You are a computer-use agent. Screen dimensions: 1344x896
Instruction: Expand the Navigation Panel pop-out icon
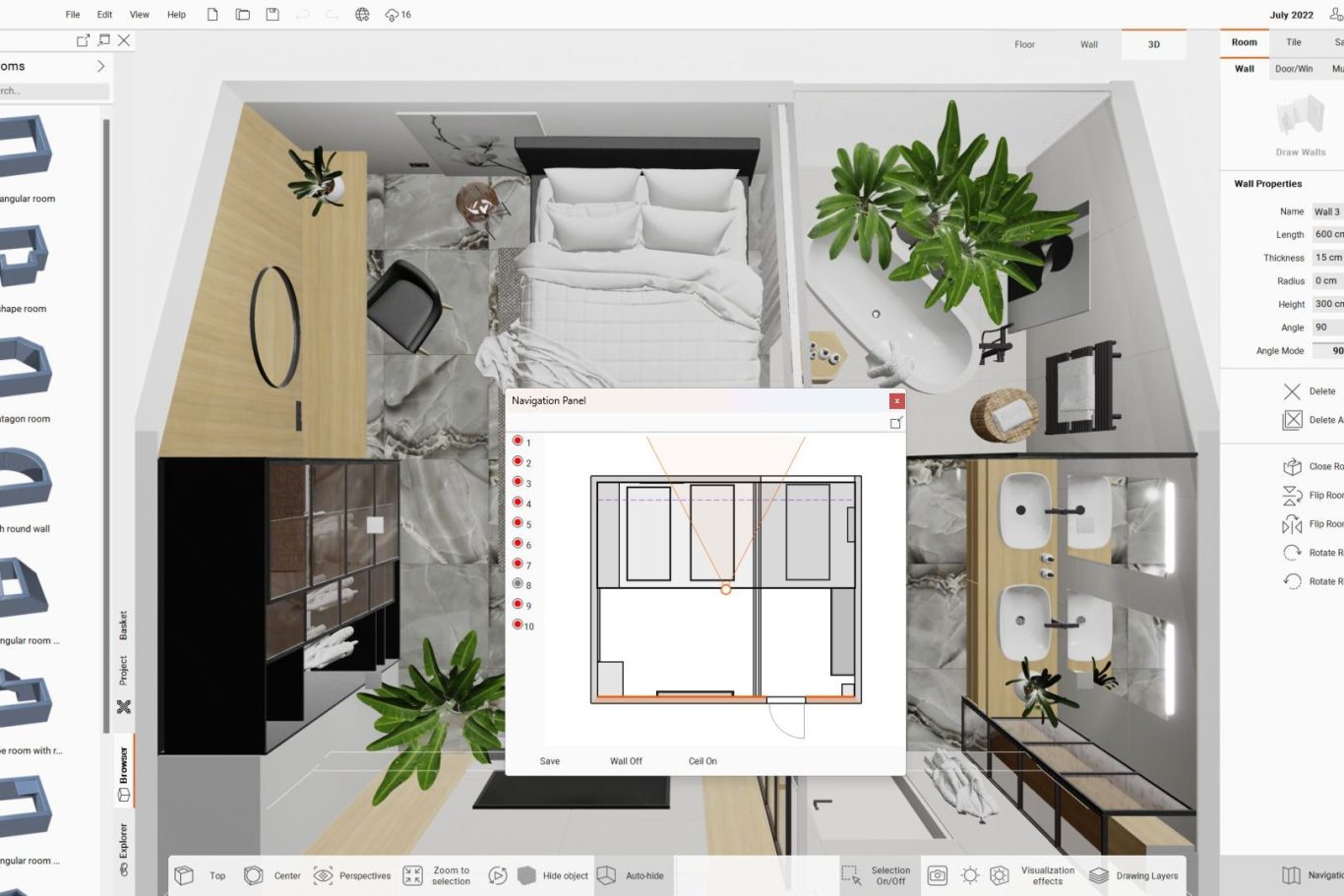pos(895,423)
